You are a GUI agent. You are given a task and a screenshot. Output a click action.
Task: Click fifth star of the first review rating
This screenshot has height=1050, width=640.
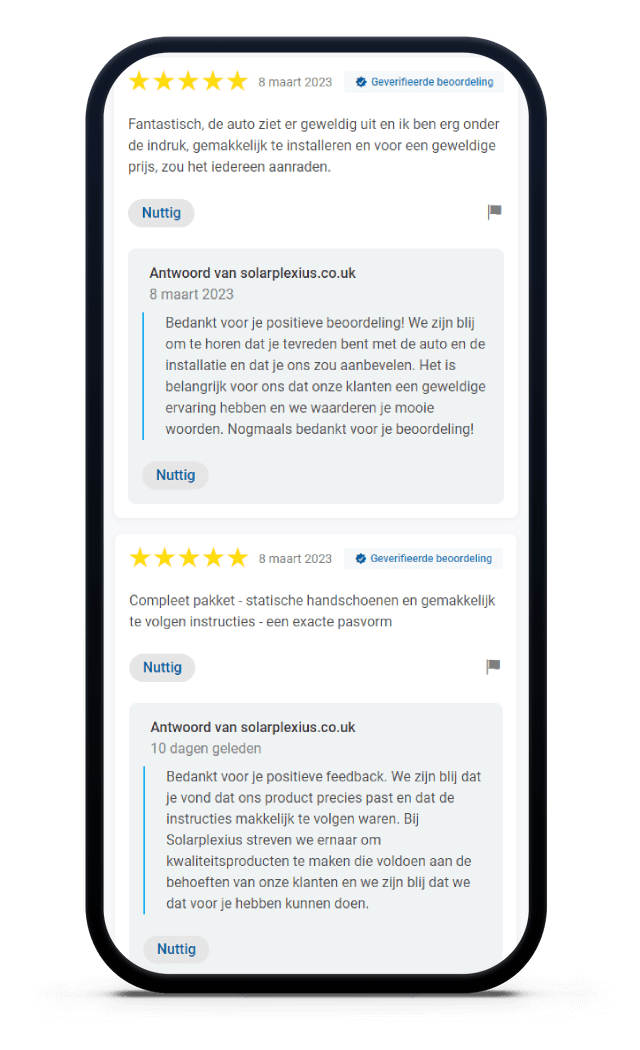click(237, 81)
